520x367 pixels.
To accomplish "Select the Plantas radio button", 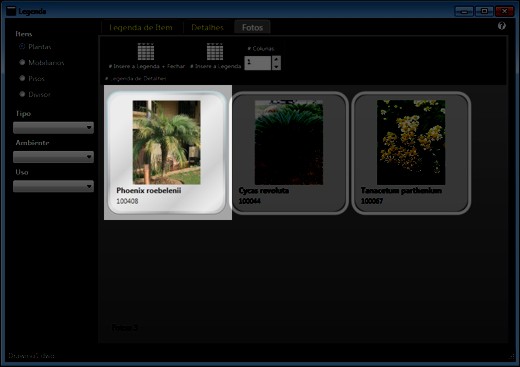I will pyautogui.click(x=22, y=46).
